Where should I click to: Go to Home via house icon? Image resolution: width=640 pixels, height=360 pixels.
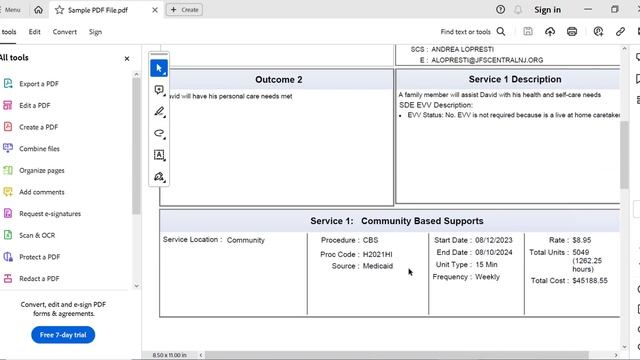[38, 9]
